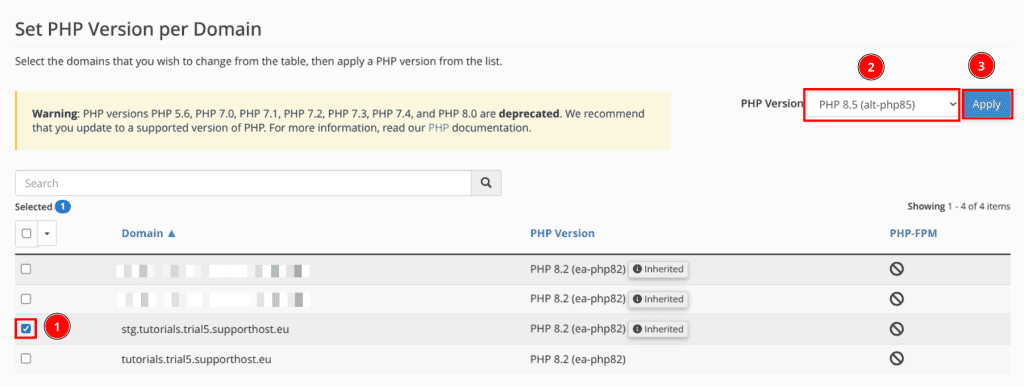Click the Inherited info badge for stg.tutorials.trial5.supporthost.eu
1024x387 pixels.
tap(658, 329)
